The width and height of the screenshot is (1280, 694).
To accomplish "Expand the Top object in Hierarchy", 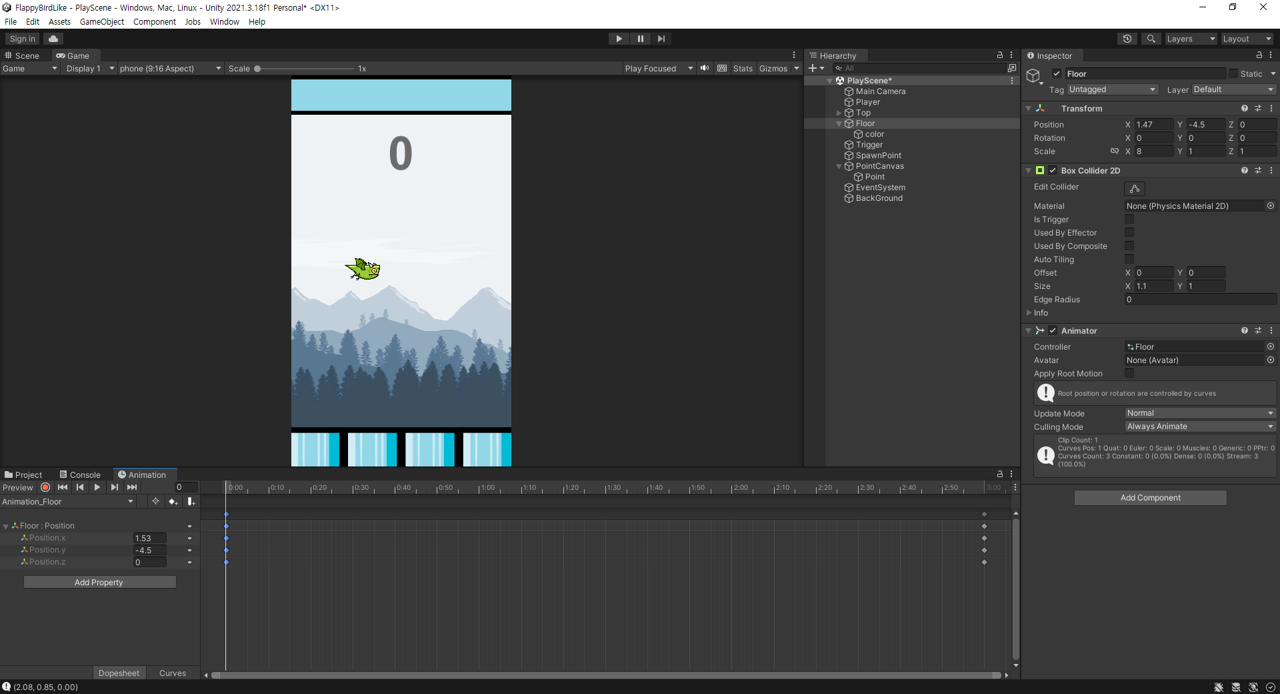I will 839,113.
